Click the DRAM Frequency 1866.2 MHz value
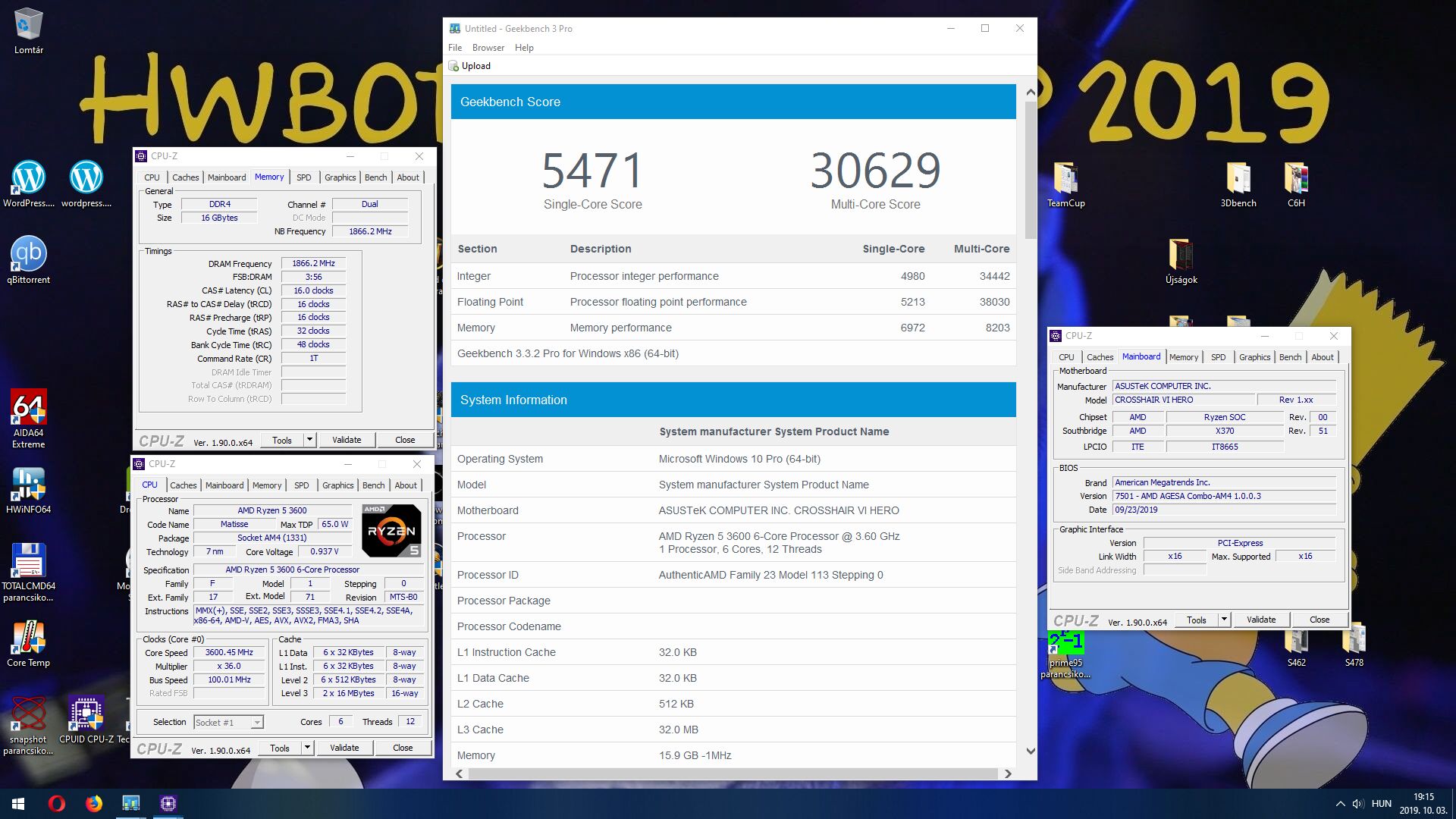The width and height of the screenshot is (1456, 819). coord(313,264)
